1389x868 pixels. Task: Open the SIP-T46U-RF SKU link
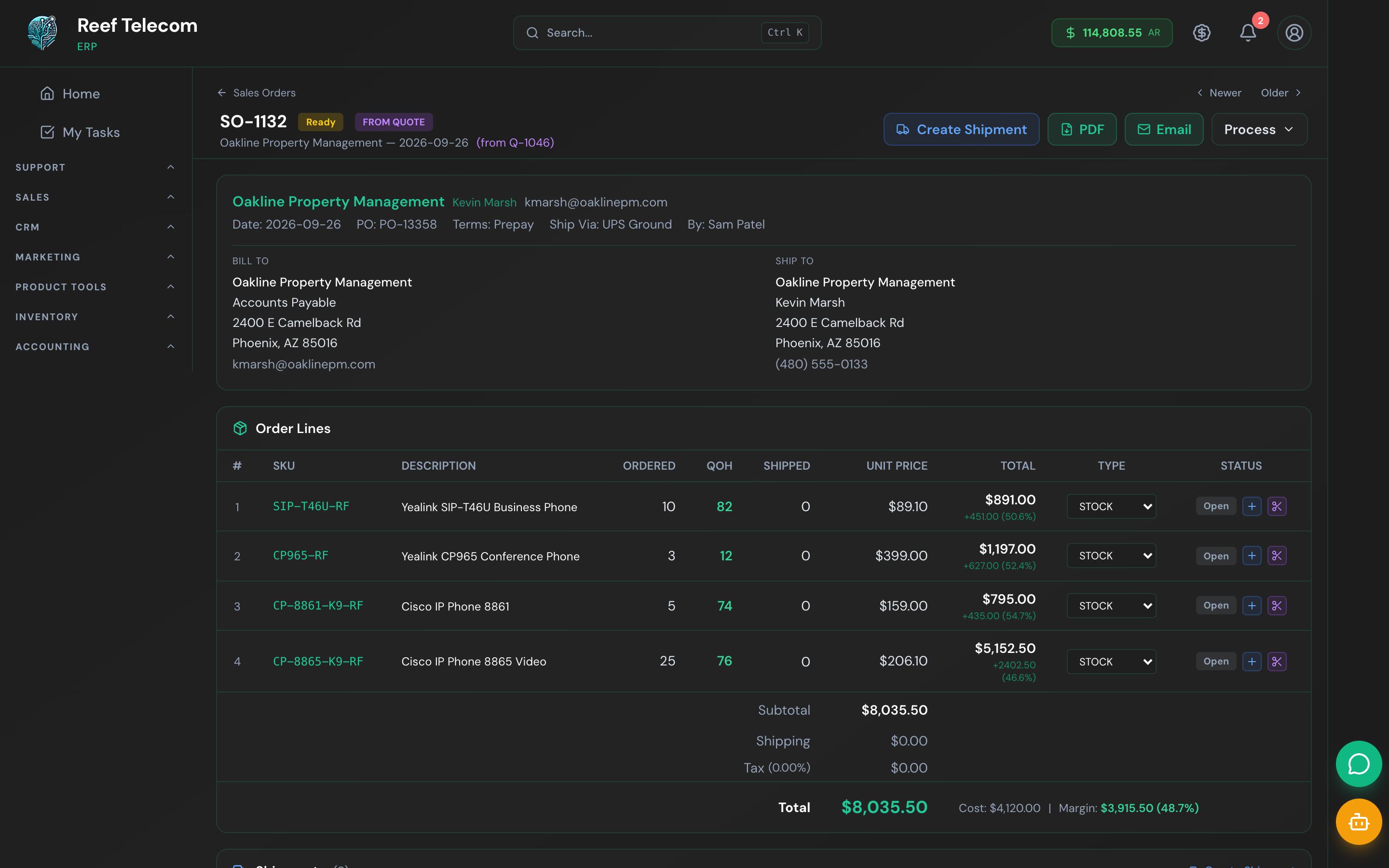(x=311, y=506)
